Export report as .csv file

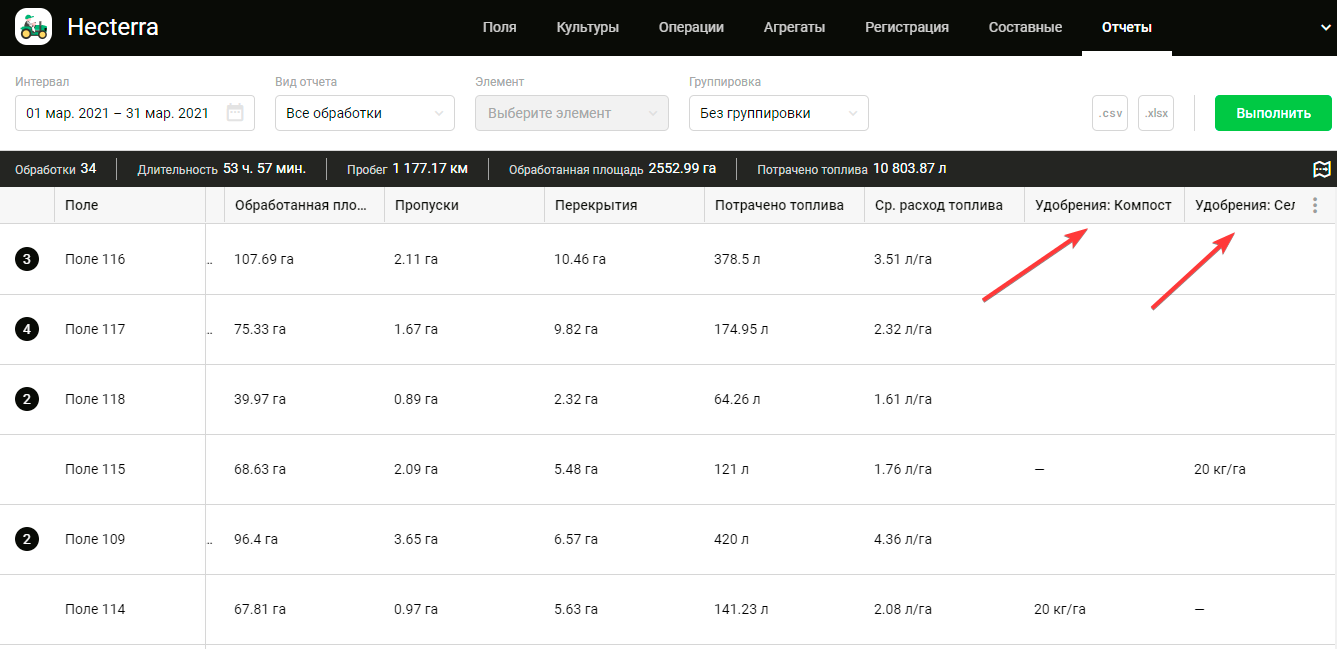[1110, 113]
